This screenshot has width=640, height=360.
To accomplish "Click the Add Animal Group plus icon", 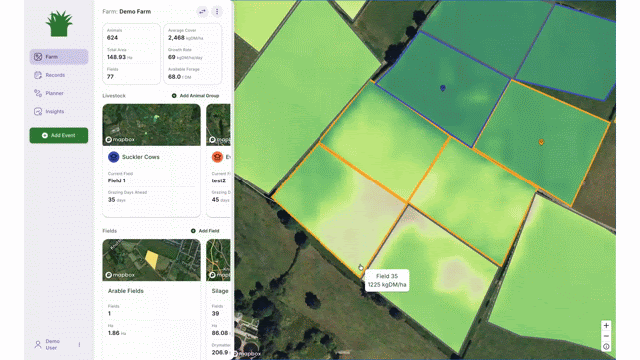I will click(x=174, y=96).
